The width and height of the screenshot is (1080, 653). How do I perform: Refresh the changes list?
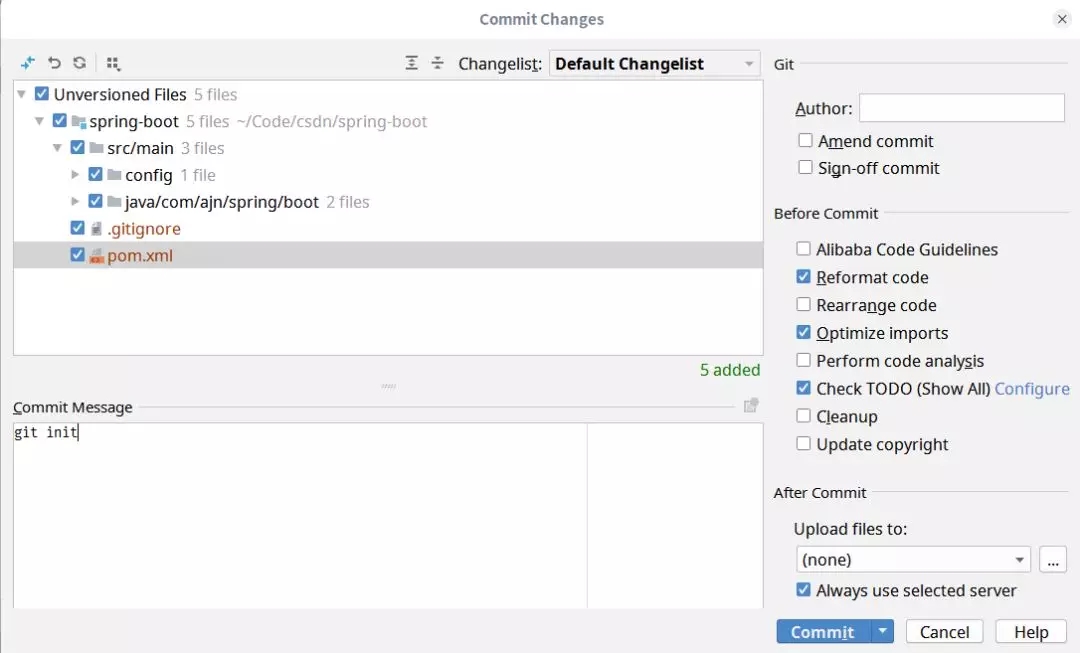80,63
